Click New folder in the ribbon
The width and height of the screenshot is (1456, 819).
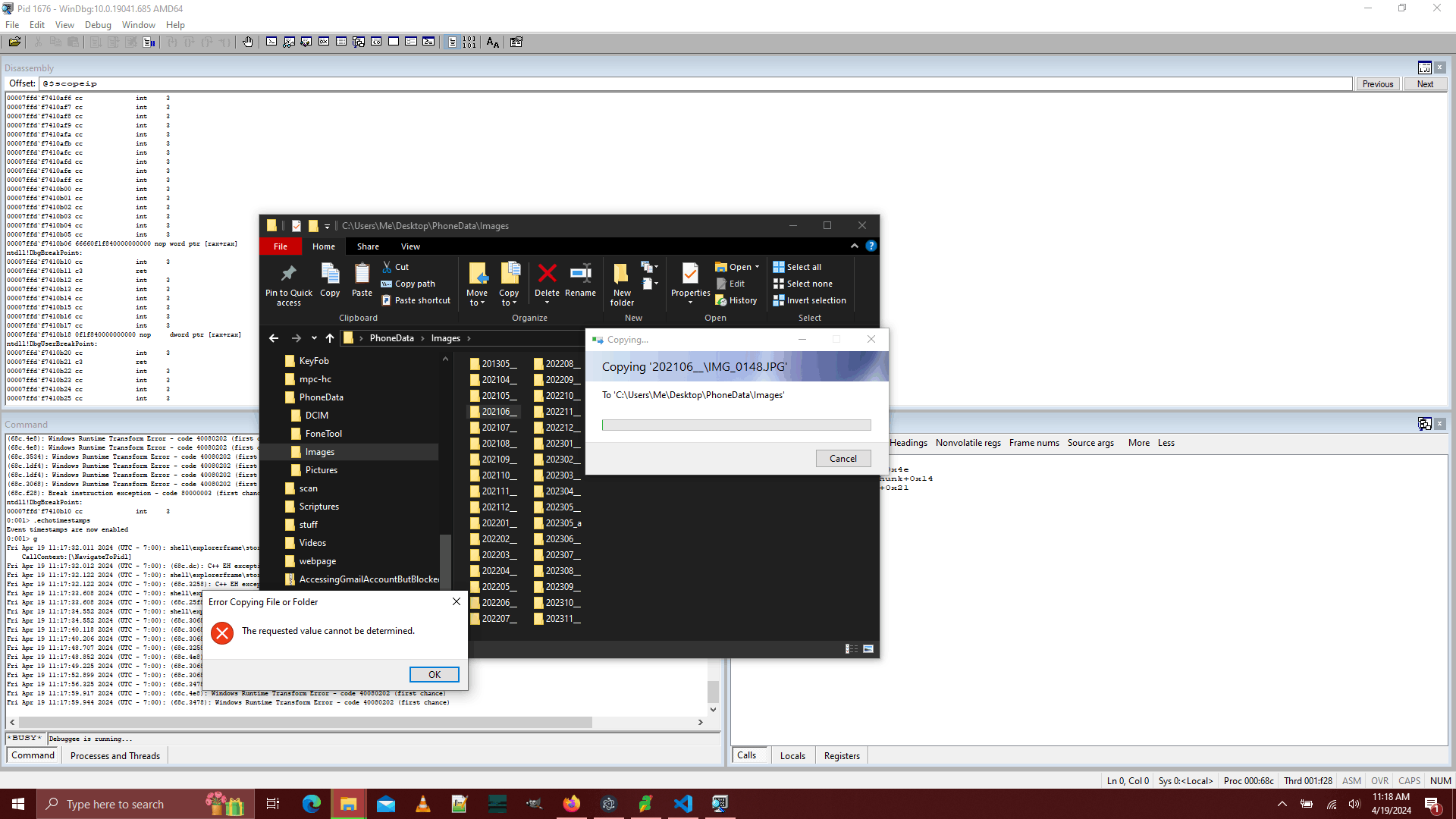(622, 284)
